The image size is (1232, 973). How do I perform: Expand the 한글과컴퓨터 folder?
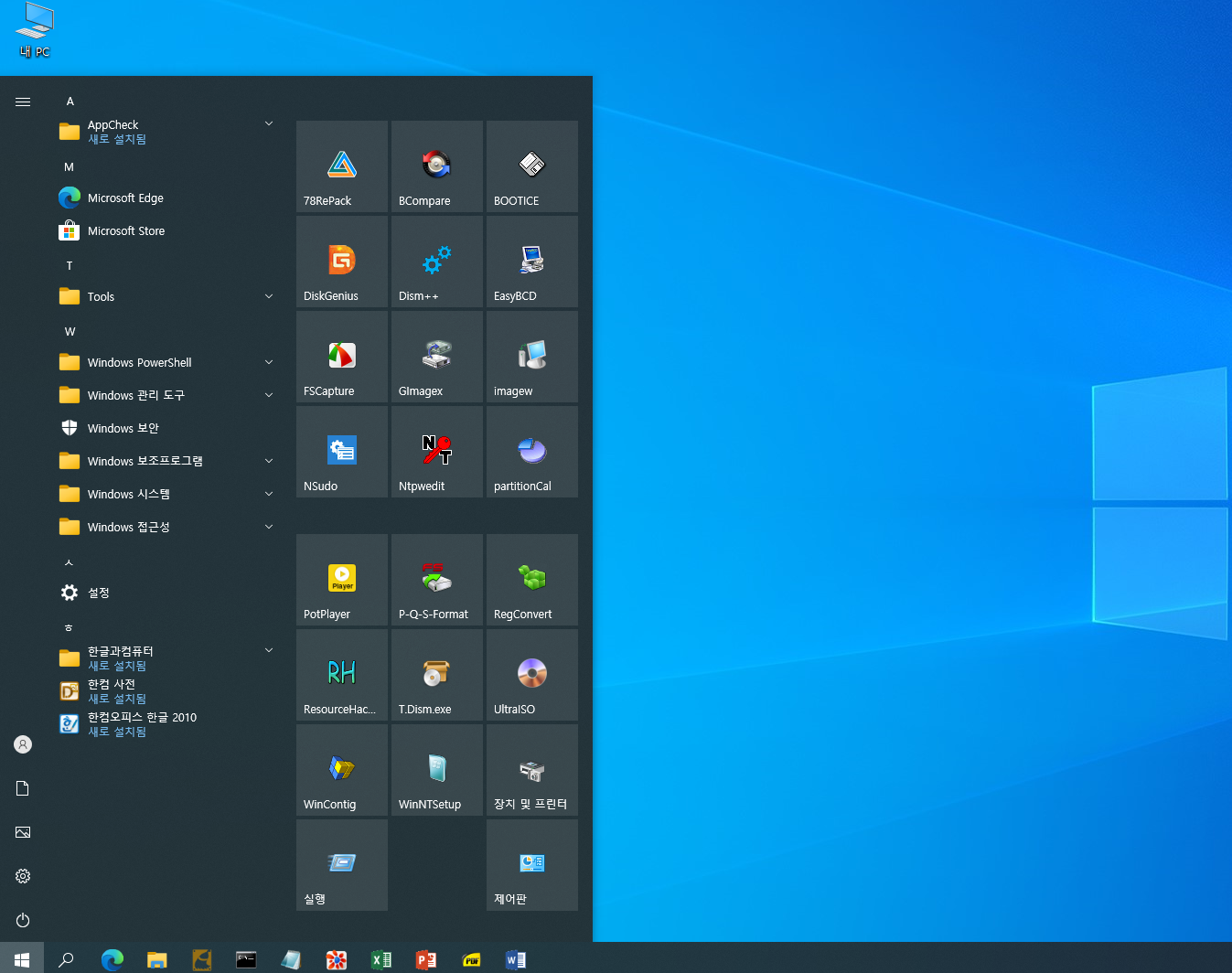click(x=166, y=658)
